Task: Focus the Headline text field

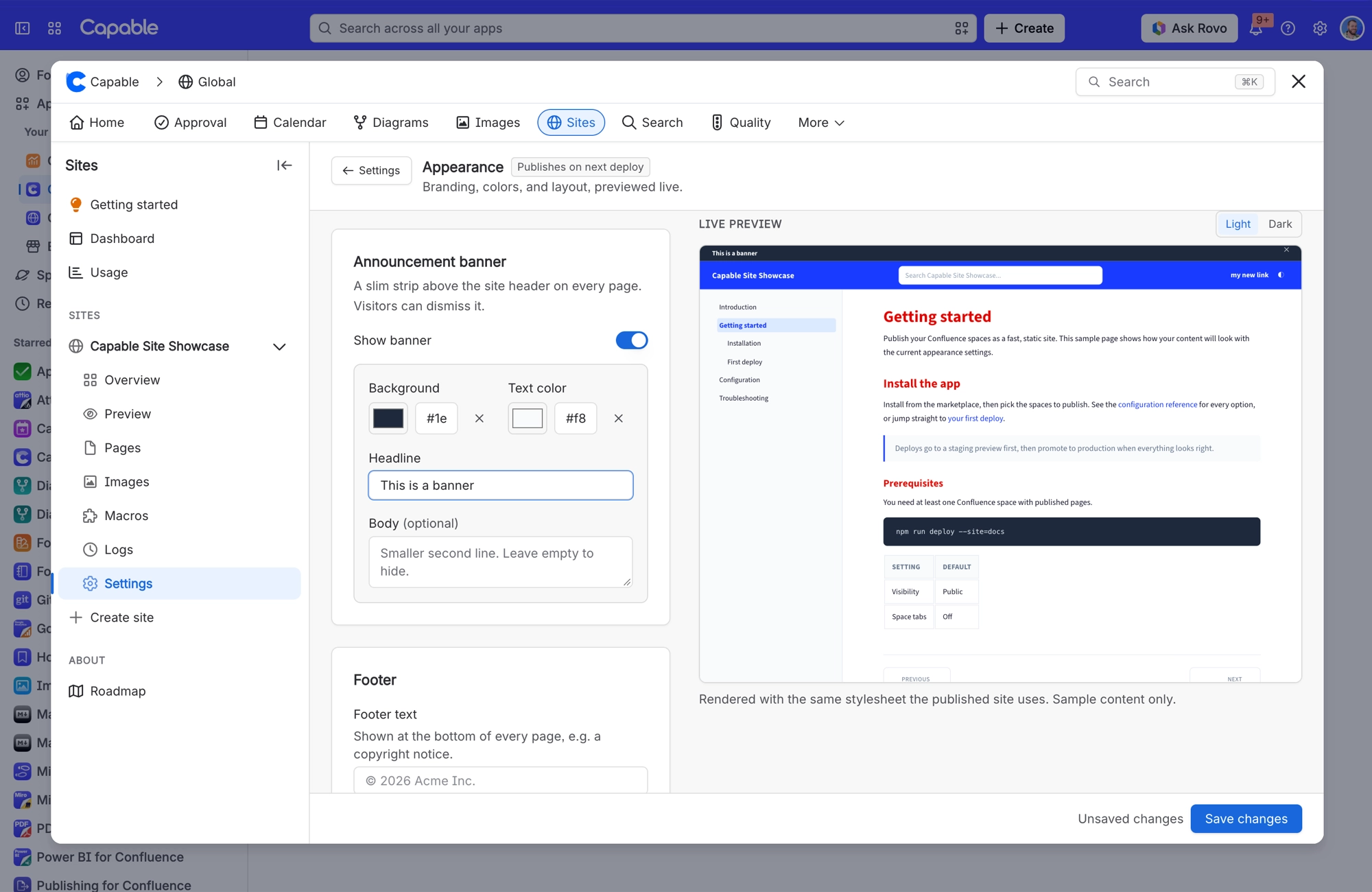Action: tap(501, 485)
